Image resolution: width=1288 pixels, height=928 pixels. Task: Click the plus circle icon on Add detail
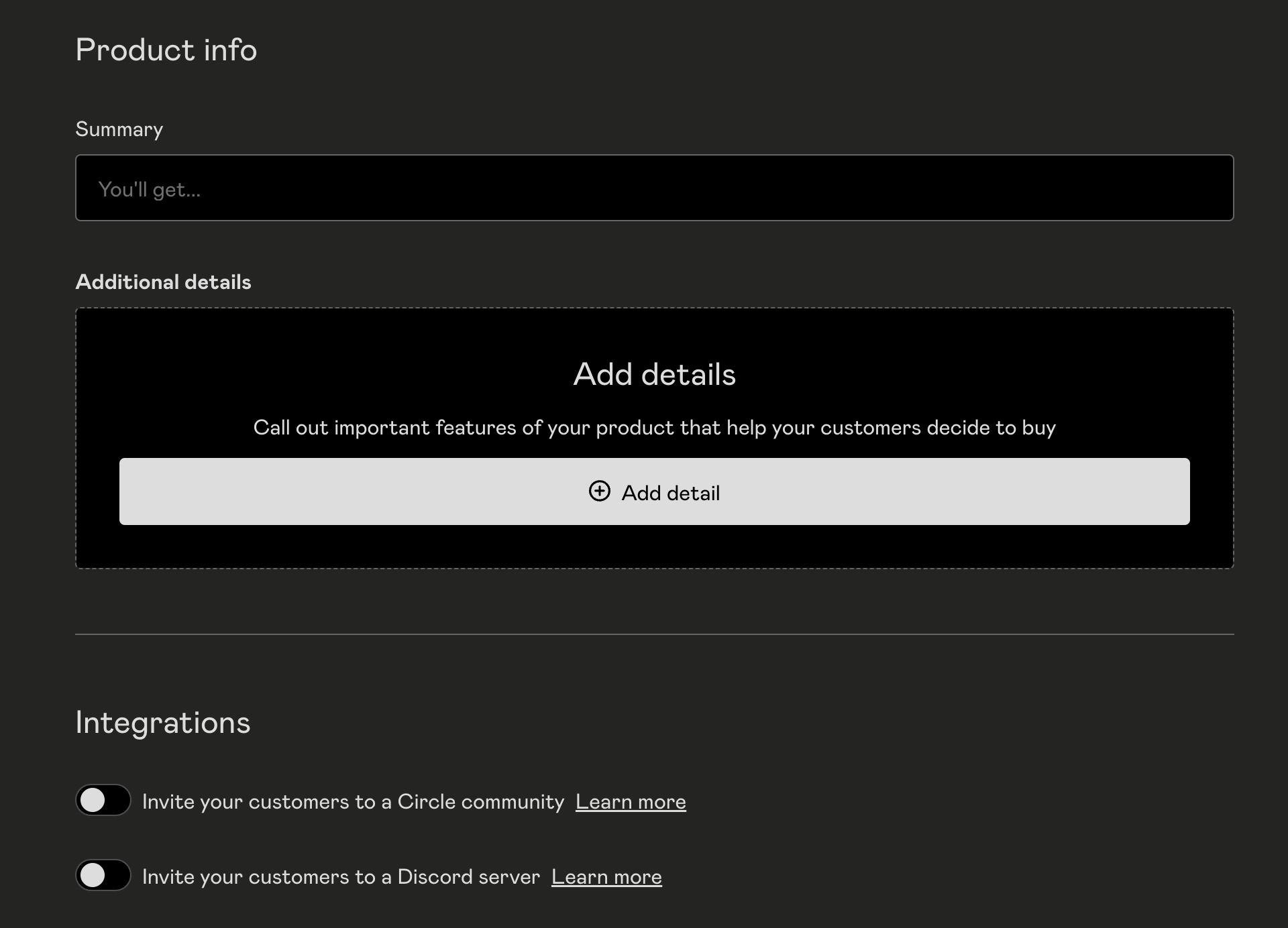599,491
